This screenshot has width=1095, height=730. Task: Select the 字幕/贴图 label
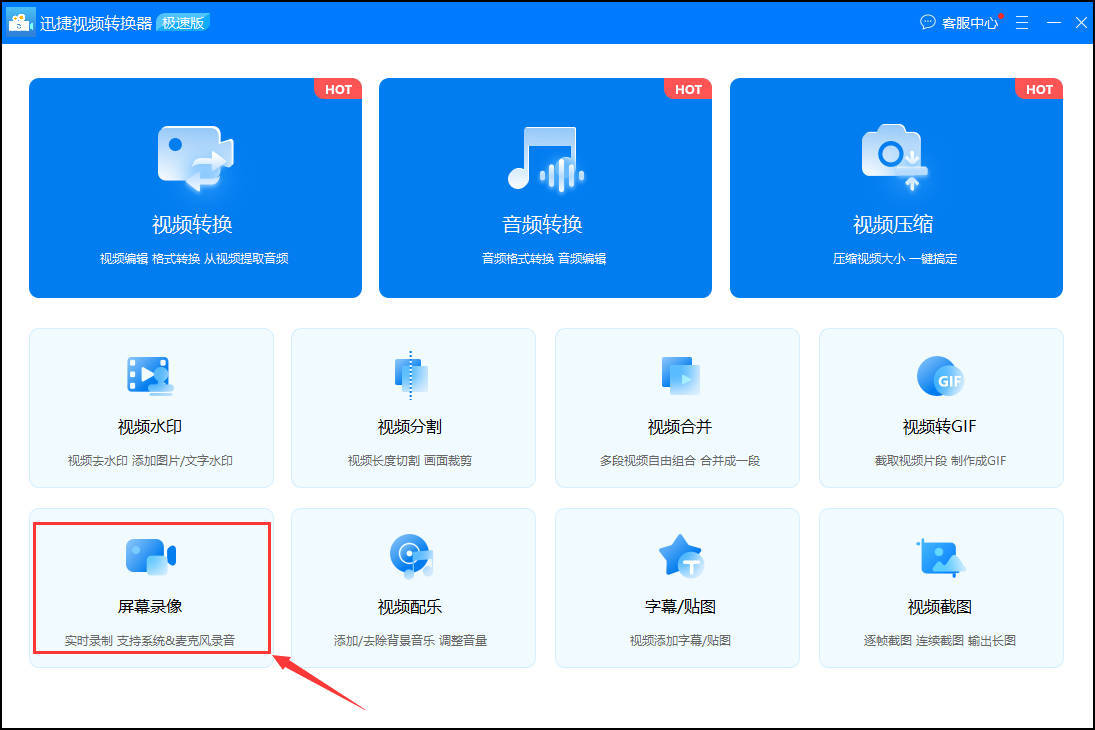click(680, 607)
